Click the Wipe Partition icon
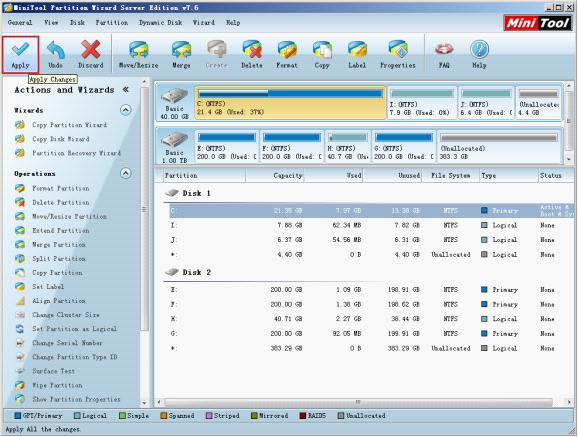 [20, 385]
